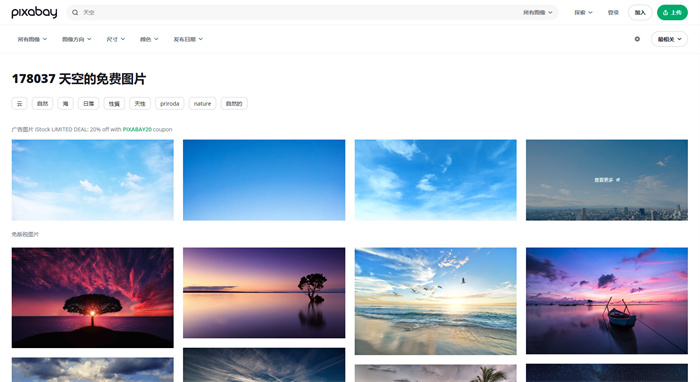Viewport: 700px width, 382px height.
Task: Select the 海 tag
Action: 66,104
